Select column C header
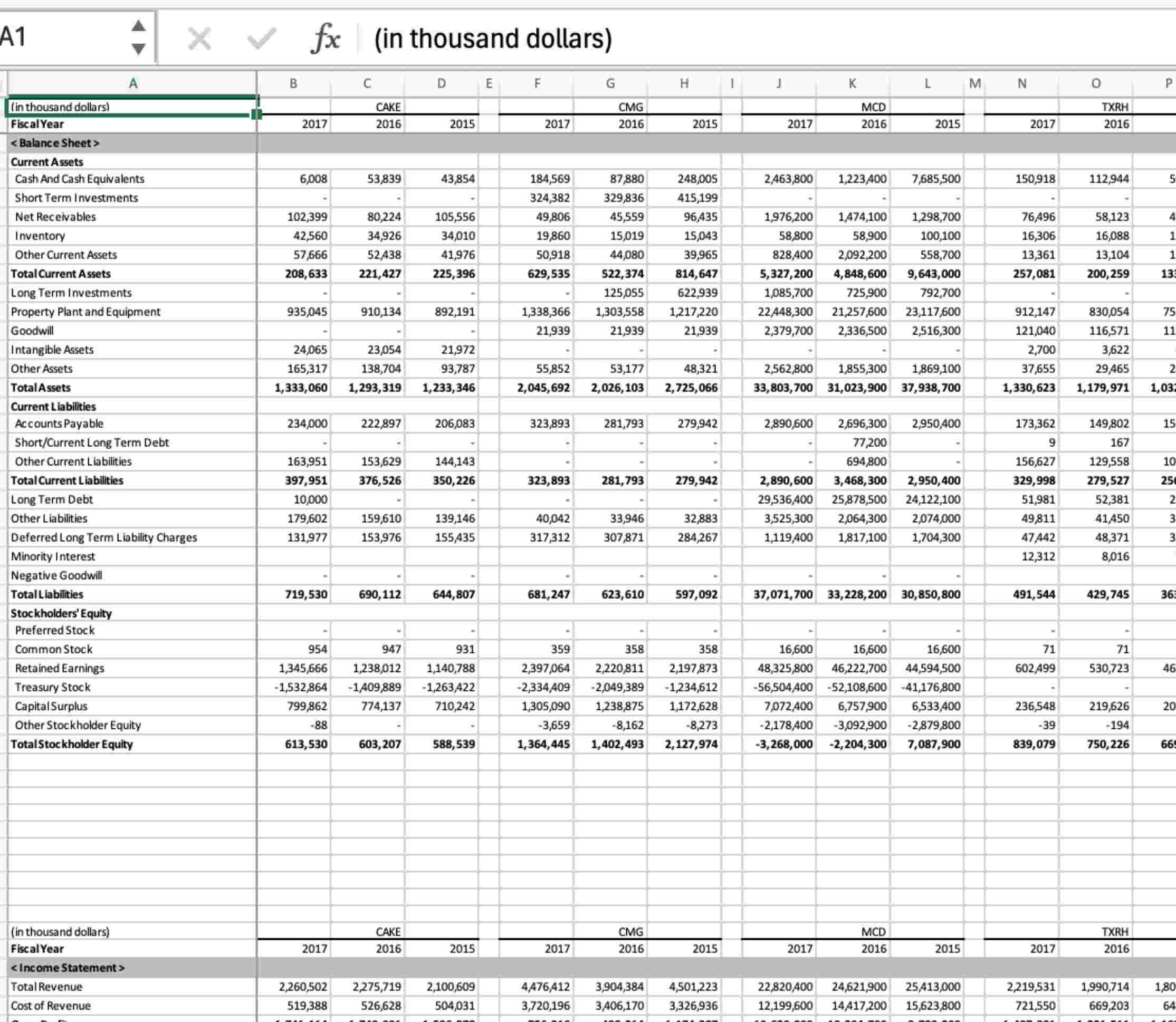Image resolution: width=1176 pixels, height=1022 pixels. [367, 84]
